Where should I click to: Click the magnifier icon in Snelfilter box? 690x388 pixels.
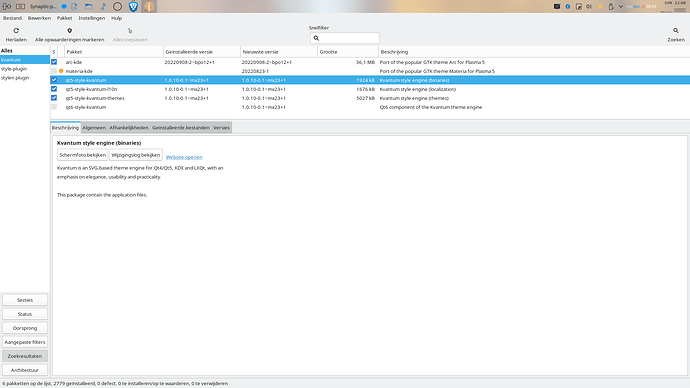(x=316, y=38)
